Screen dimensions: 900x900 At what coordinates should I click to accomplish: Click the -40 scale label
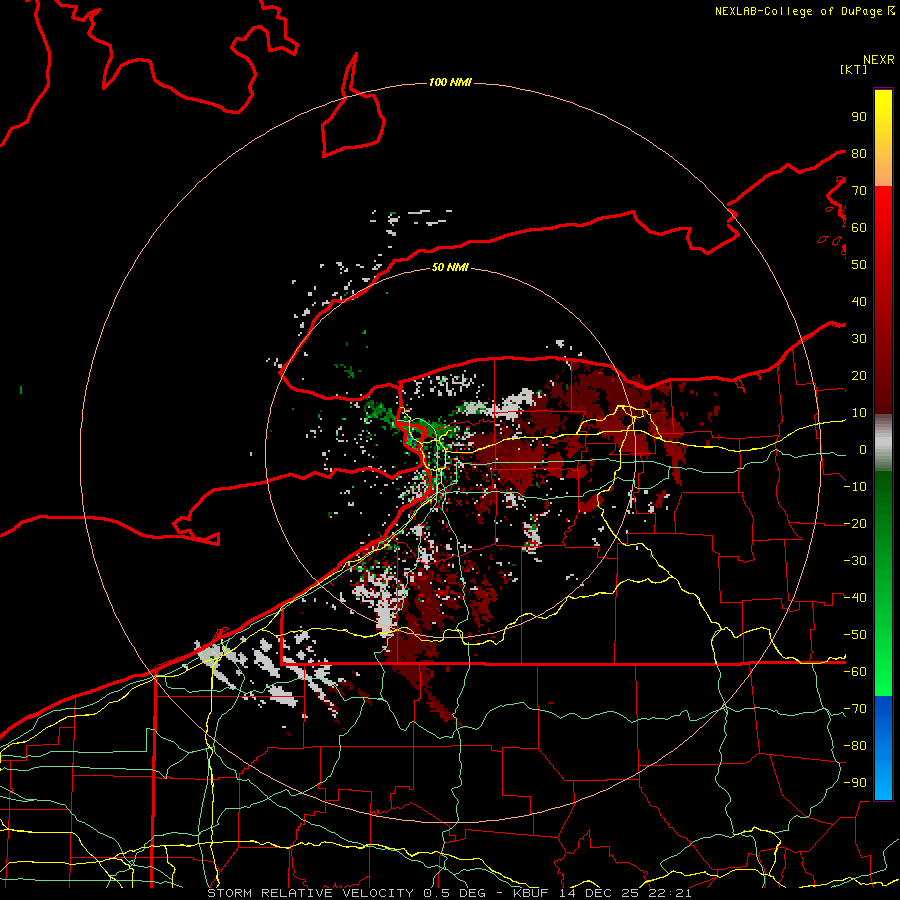[x=855, y=598]
